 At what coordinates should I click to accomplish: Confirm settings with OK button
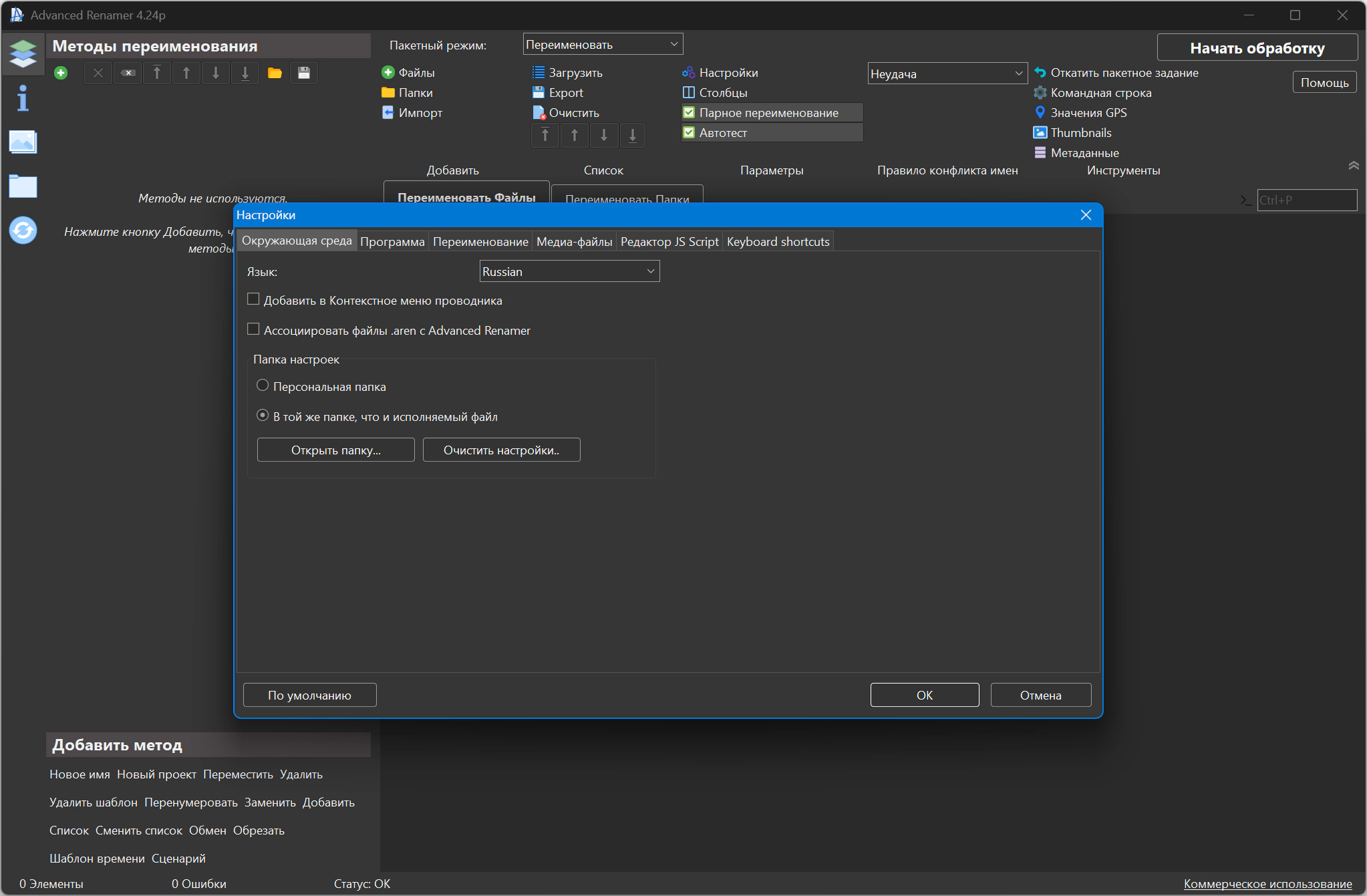coord(925,695)
